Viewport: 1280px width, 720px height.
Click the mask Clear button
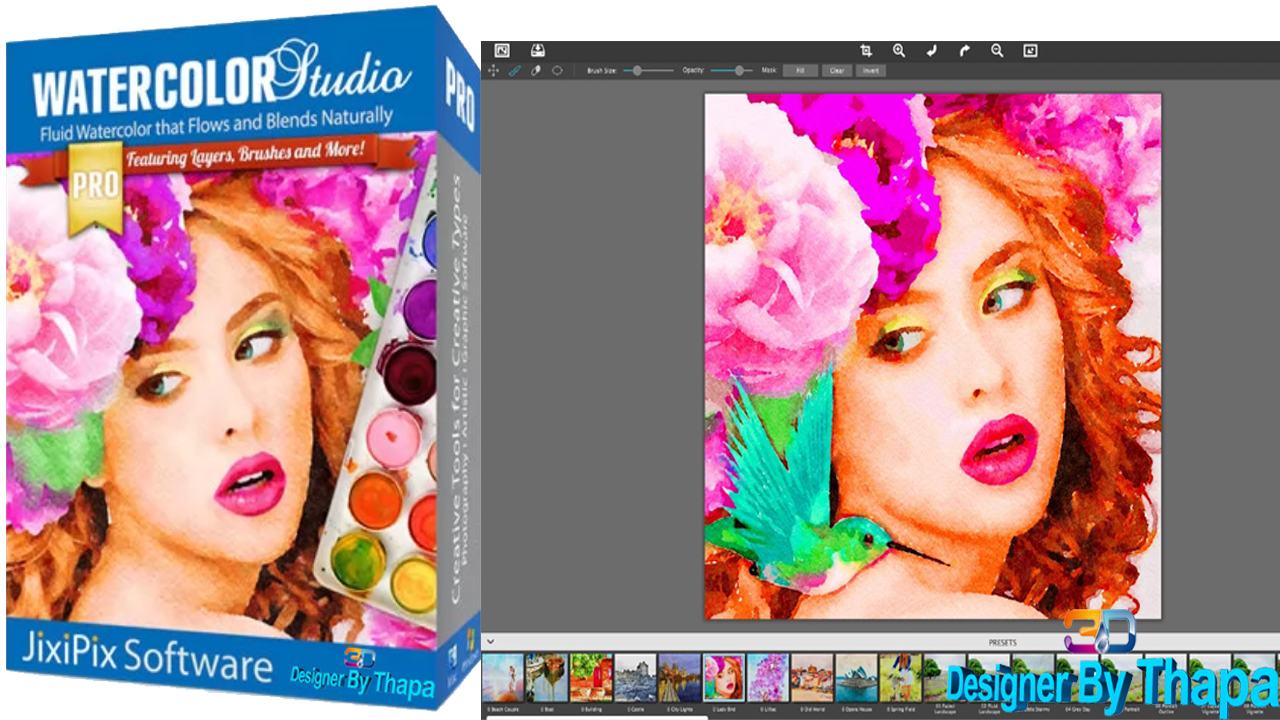(x=836, y=71)
